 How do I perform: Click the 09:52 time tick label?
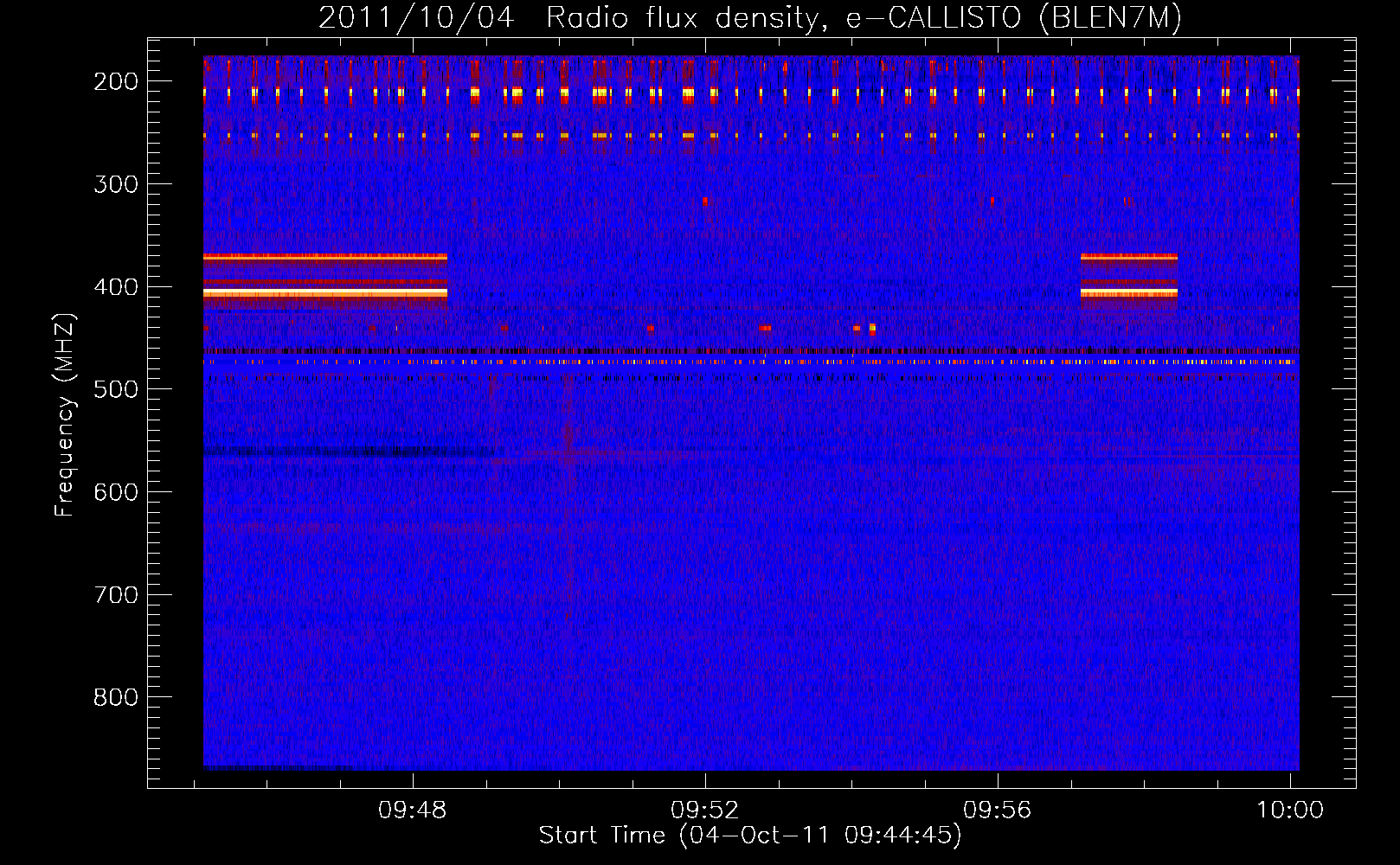[x=705, y=811]
